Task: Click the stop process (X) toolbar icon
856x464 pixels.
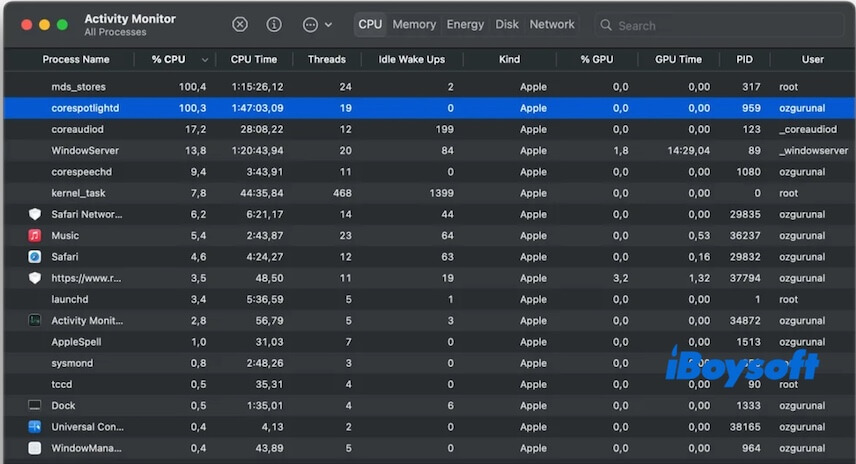Action: coord(240,25)
